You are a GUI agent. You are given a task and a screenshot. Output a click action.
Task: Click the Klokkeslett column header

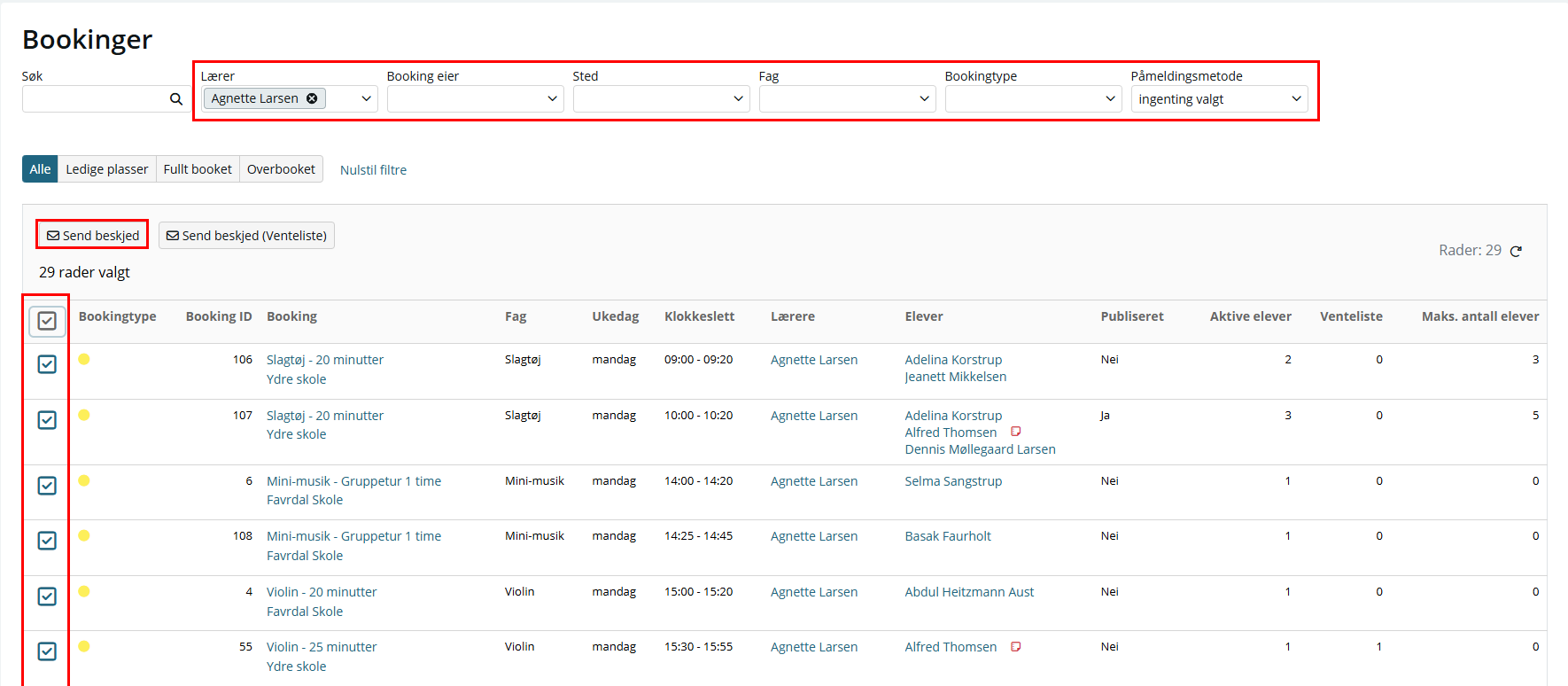[700, 316]
